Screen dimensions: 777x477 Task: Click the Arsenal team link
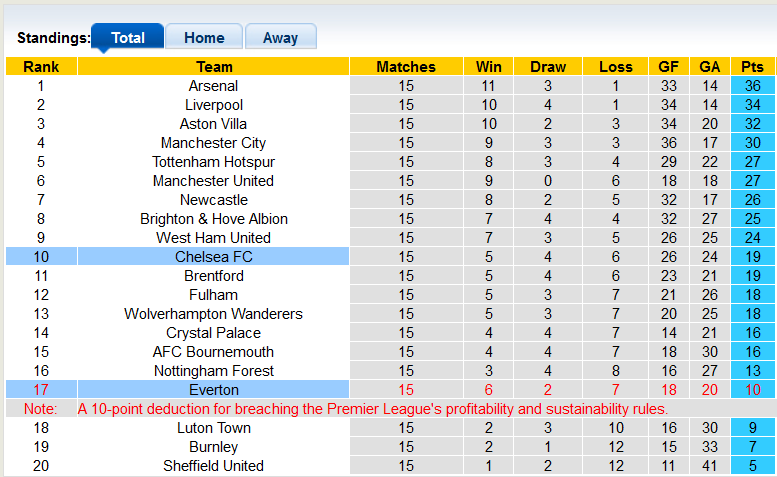[213, 86]
